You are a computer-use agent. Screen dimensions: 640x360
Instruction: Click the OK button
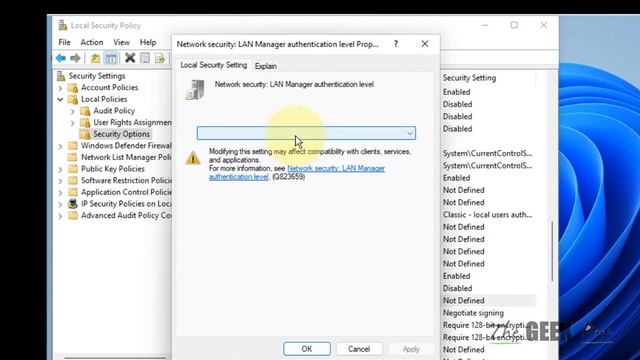point(307,349)
